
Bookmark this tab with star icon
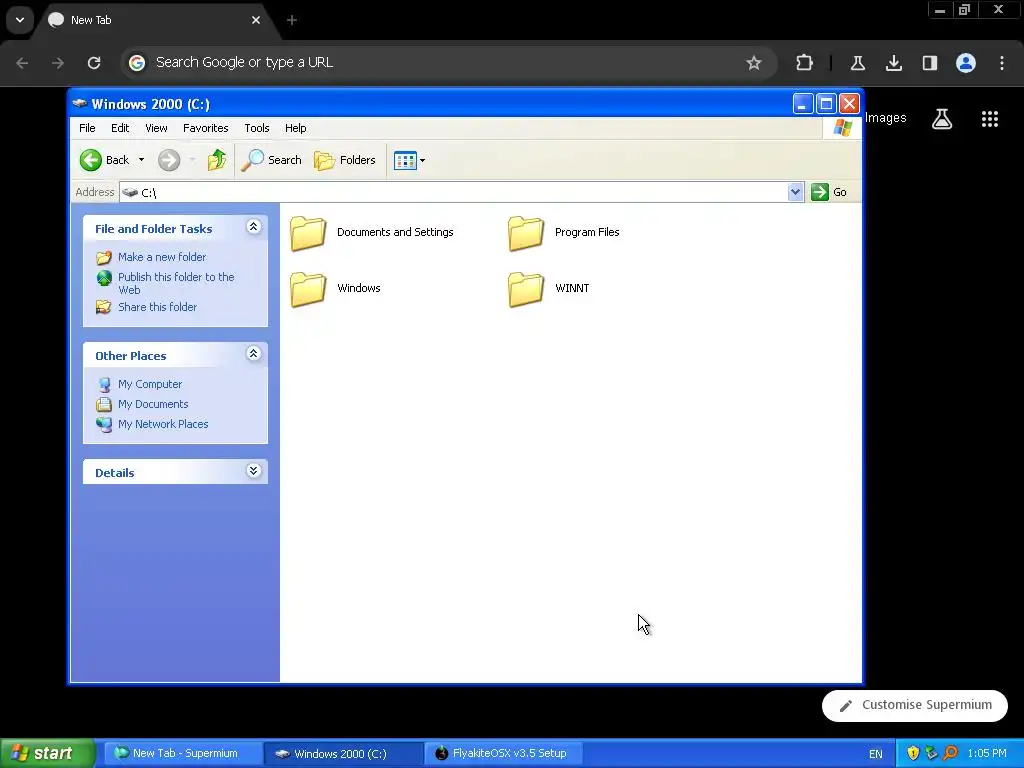click(x=754, y=63)
